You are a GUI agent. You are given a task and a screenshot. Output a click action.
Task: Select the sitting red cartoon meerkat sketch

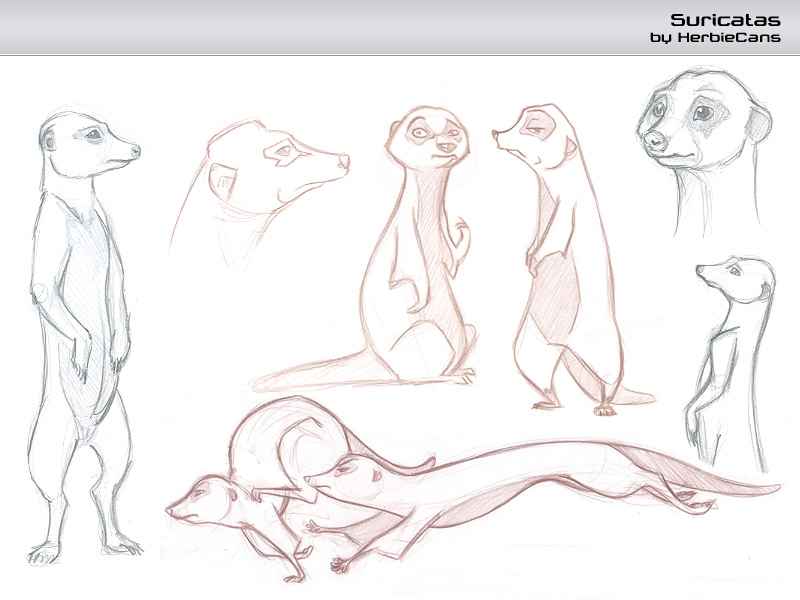(364, 249)
